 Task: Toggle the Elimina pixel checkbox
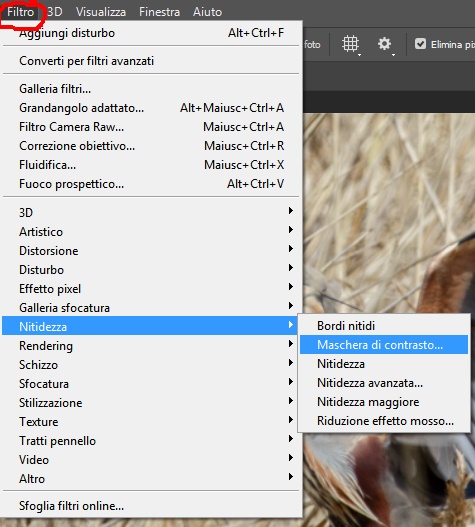point(420,44)
